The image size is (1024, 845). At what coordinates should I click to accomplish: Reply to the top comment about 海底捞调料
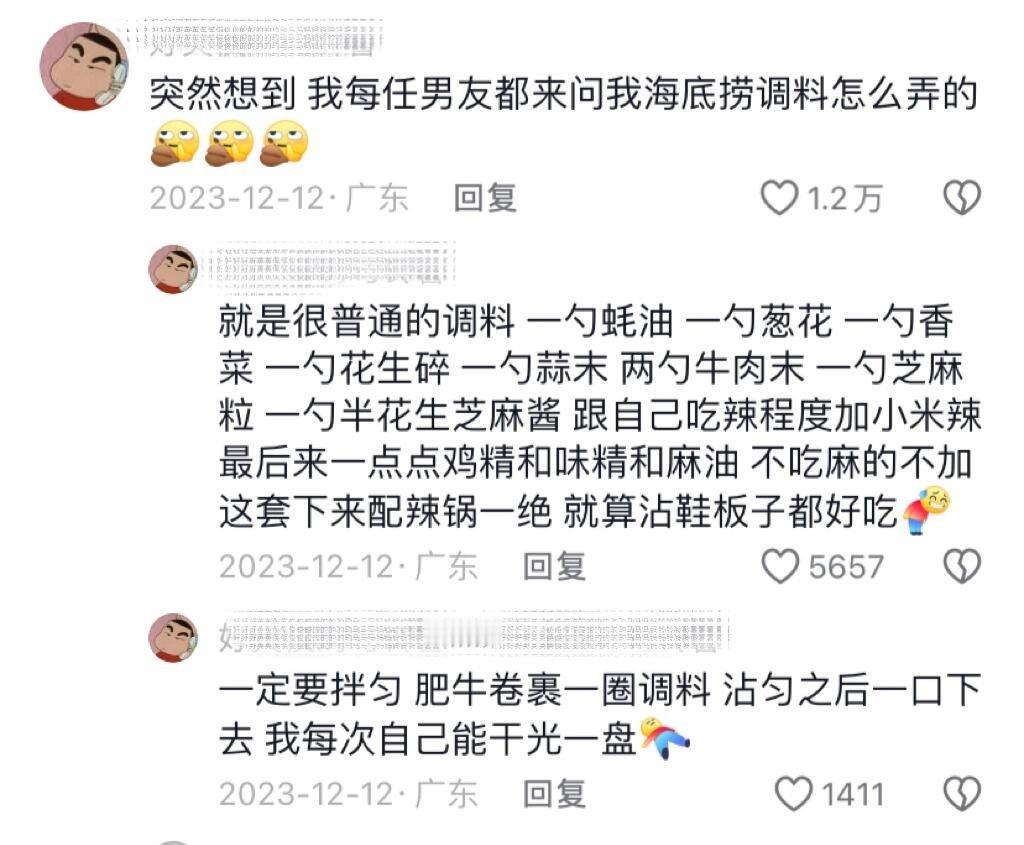tap(485, 198)
